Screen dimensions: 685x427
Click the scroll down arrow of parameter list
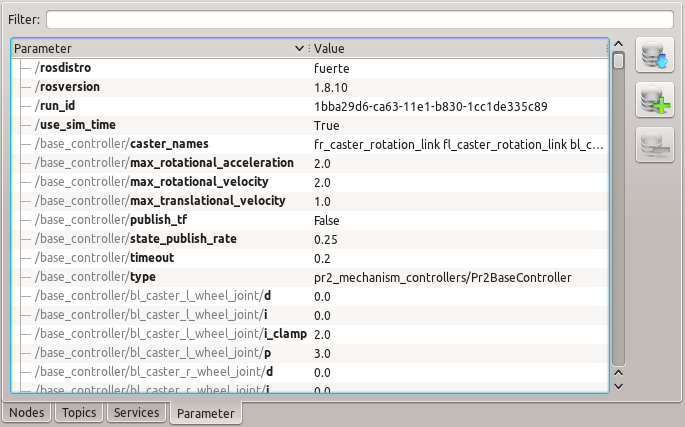(x=619, y=385)
